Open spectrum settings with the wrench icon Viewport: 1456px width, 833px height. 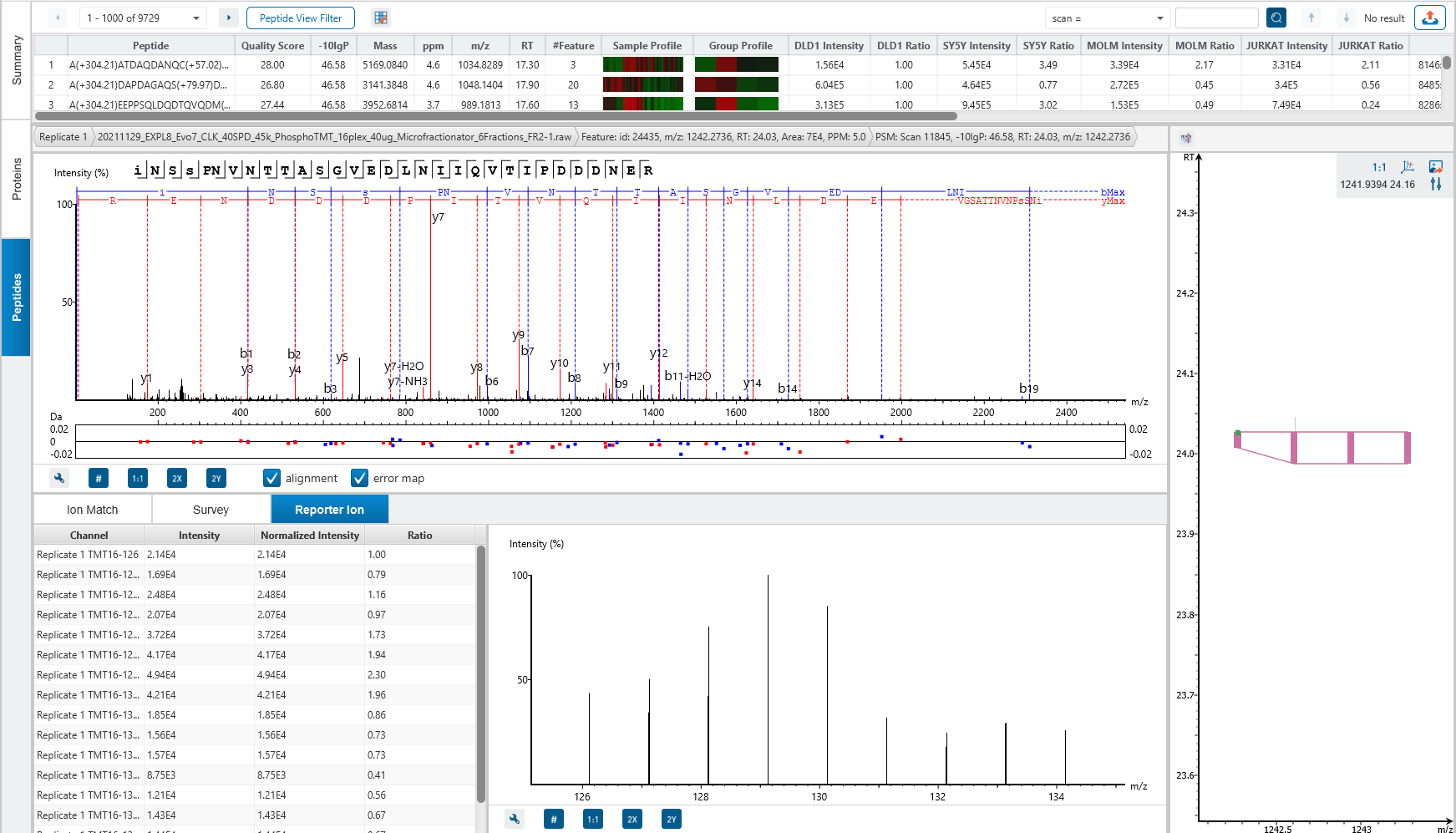click(59, 478)
